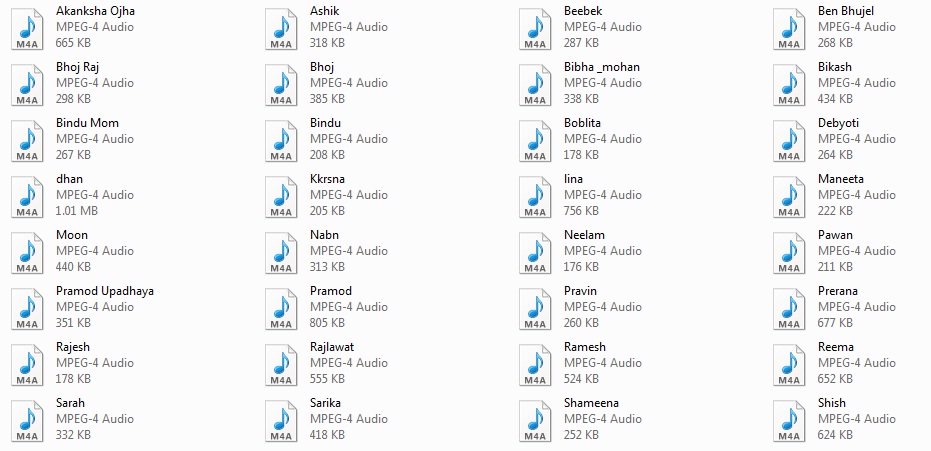Select the Moon file icon

[27, 253]
